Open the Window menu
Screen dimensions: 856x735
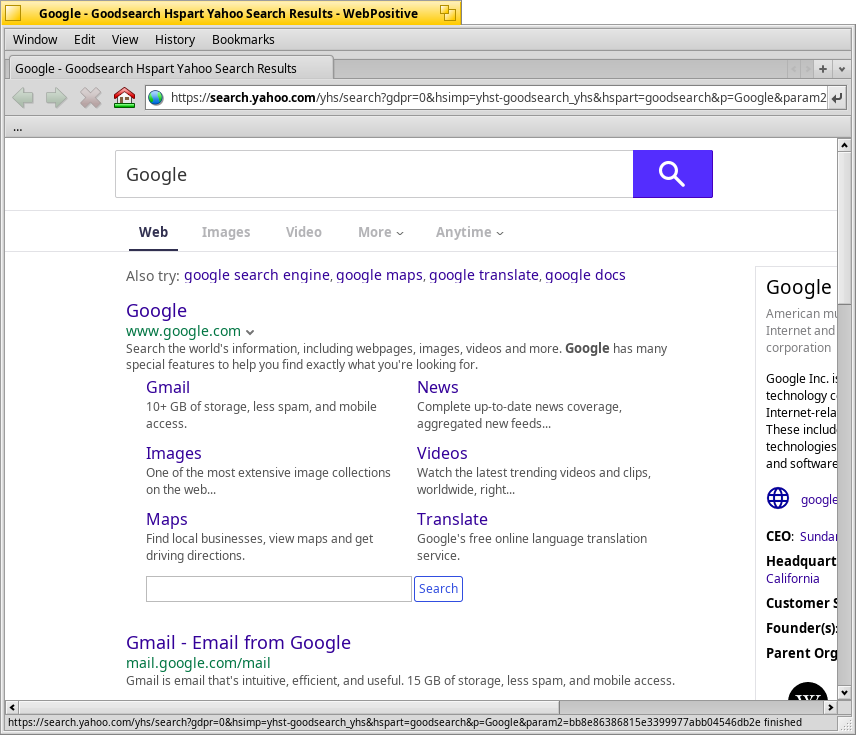point(35,39)
